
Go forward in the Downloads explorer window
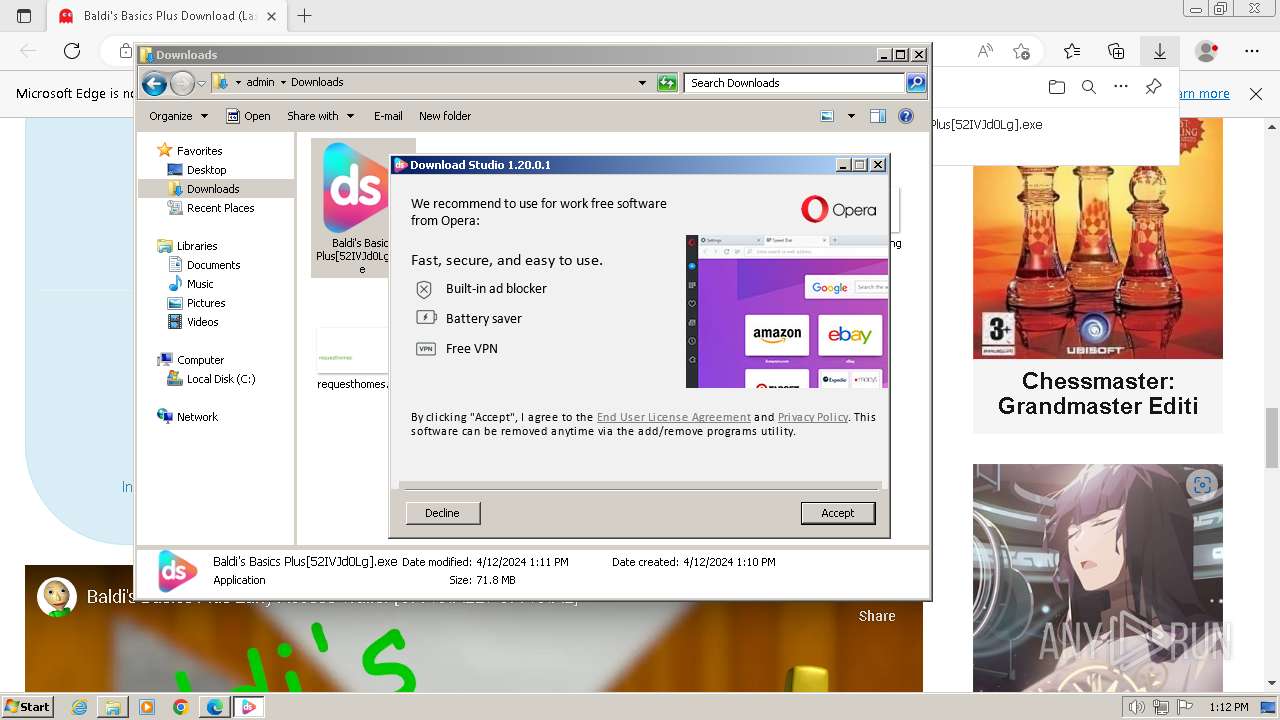[182, 84]
